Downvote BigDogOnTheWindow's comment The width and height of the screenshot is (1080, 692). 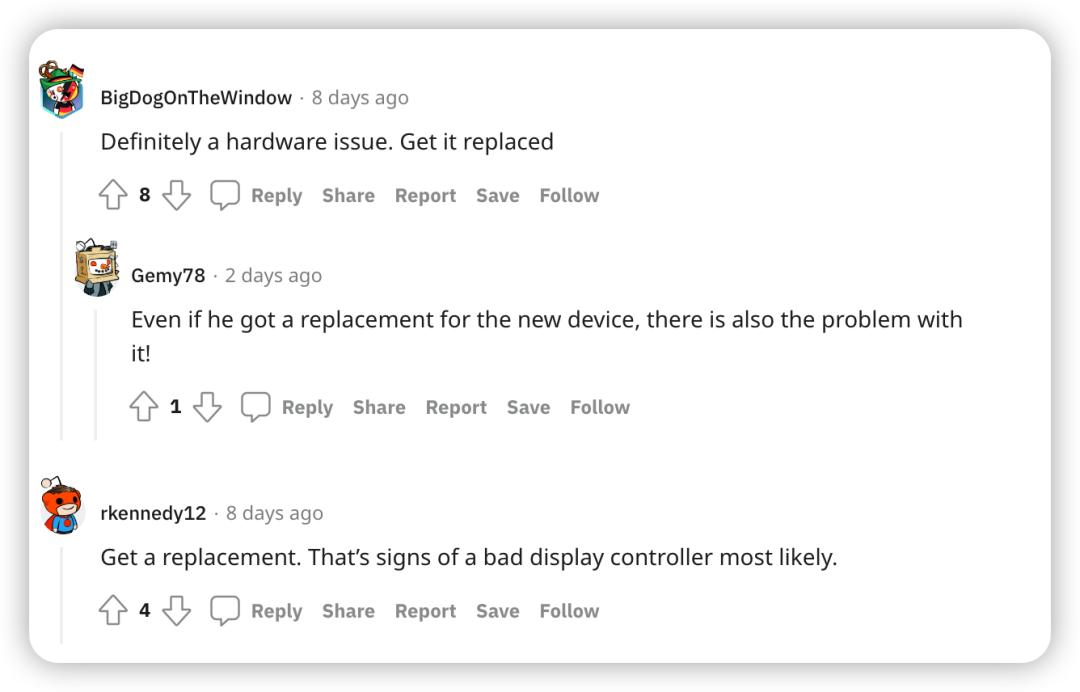click(x=177, y=195)
